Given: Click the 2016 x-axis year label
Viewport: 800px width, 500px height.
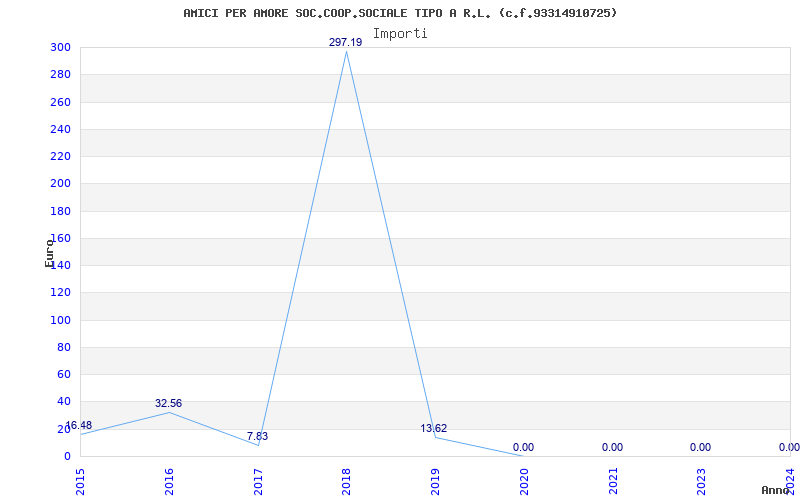Looking at the screenshot, I should [169, 481].
